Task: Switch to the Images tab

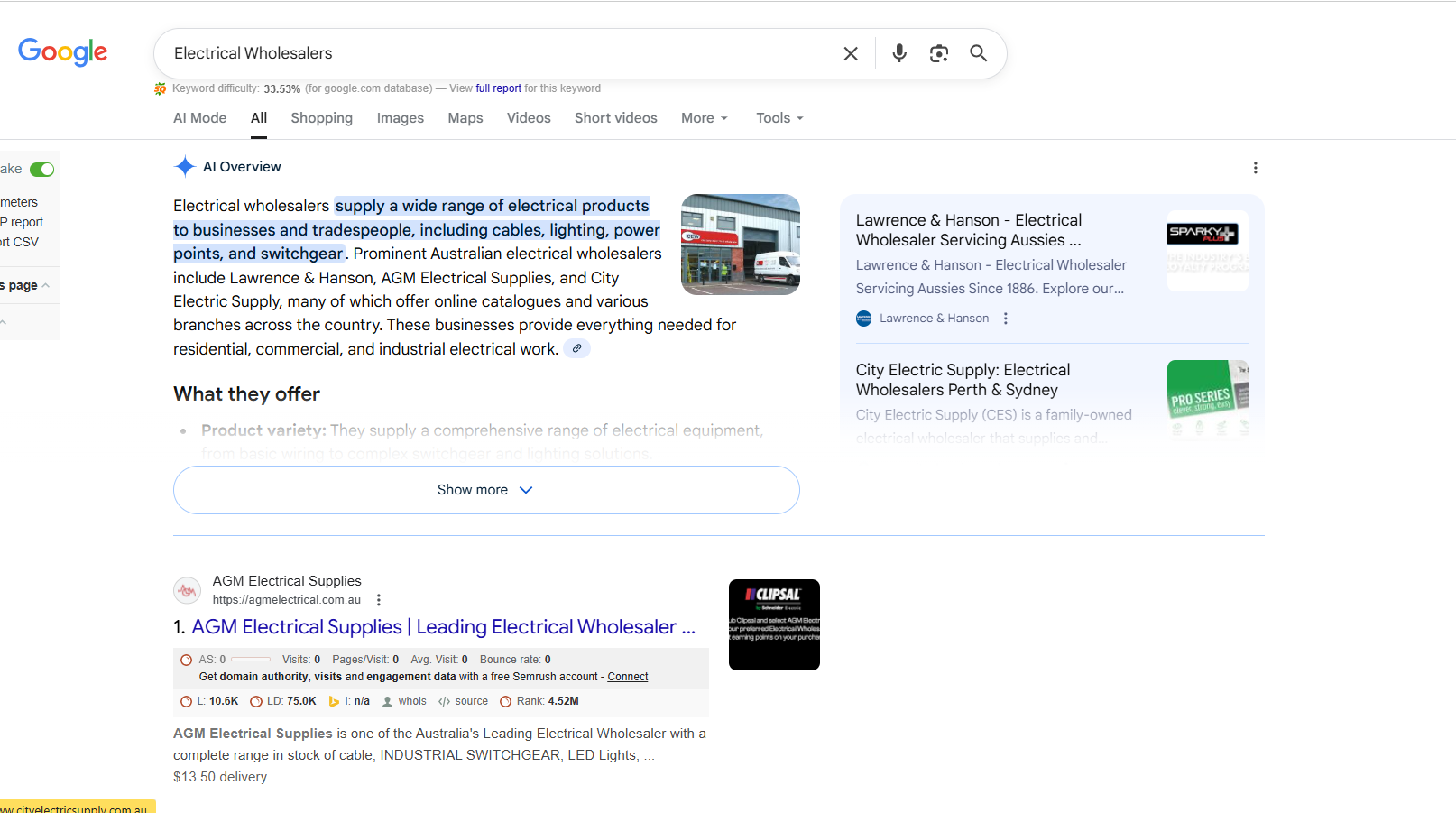Action: tap(400, 118)
